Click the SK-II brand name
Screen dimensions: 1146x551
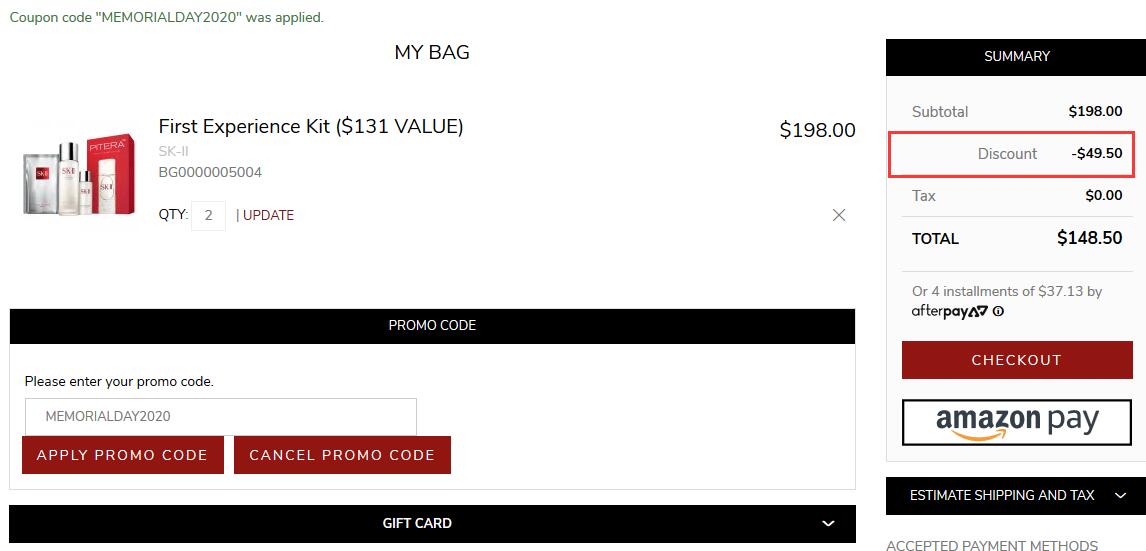(173, 152)
